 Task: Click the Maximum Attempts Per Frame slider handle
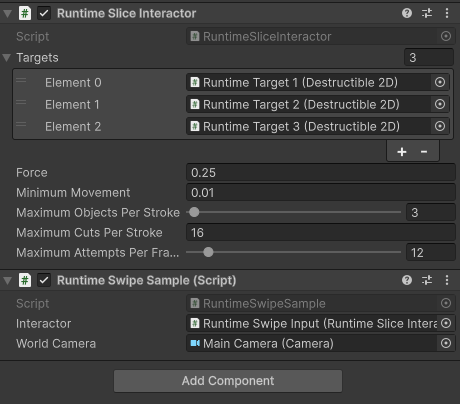coord(208,252)
